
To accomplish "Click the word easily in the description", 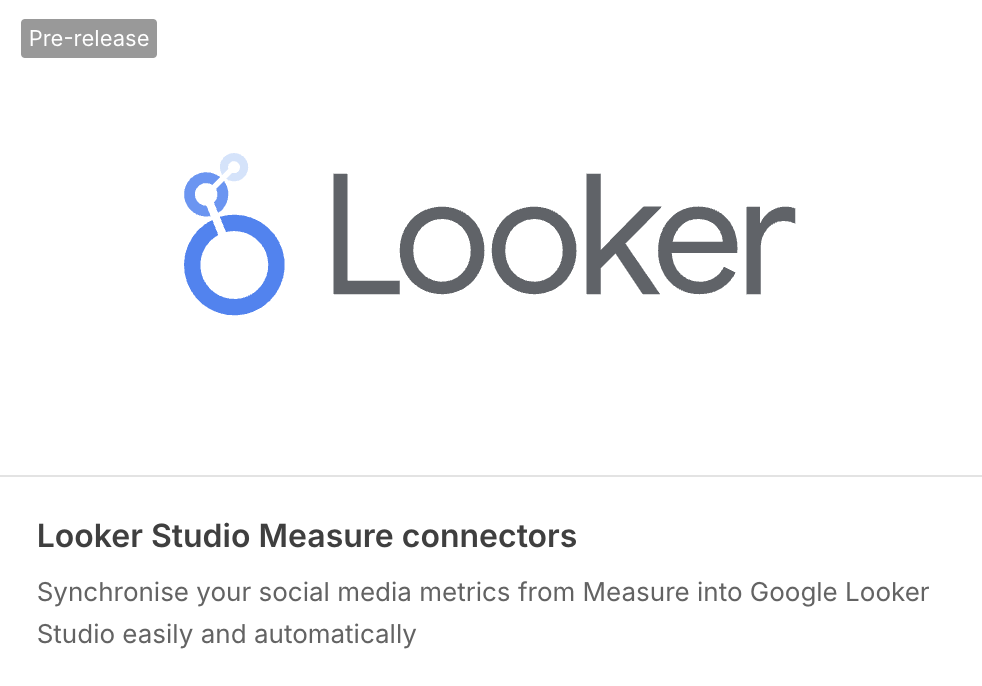I will coord(158,635).
